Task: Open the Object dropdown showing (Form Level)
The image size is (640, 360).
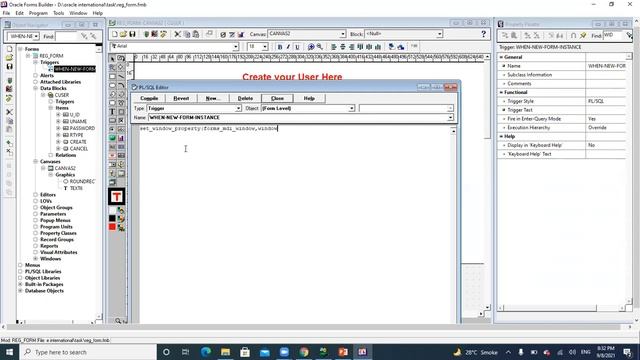Action: coord(351,109)
